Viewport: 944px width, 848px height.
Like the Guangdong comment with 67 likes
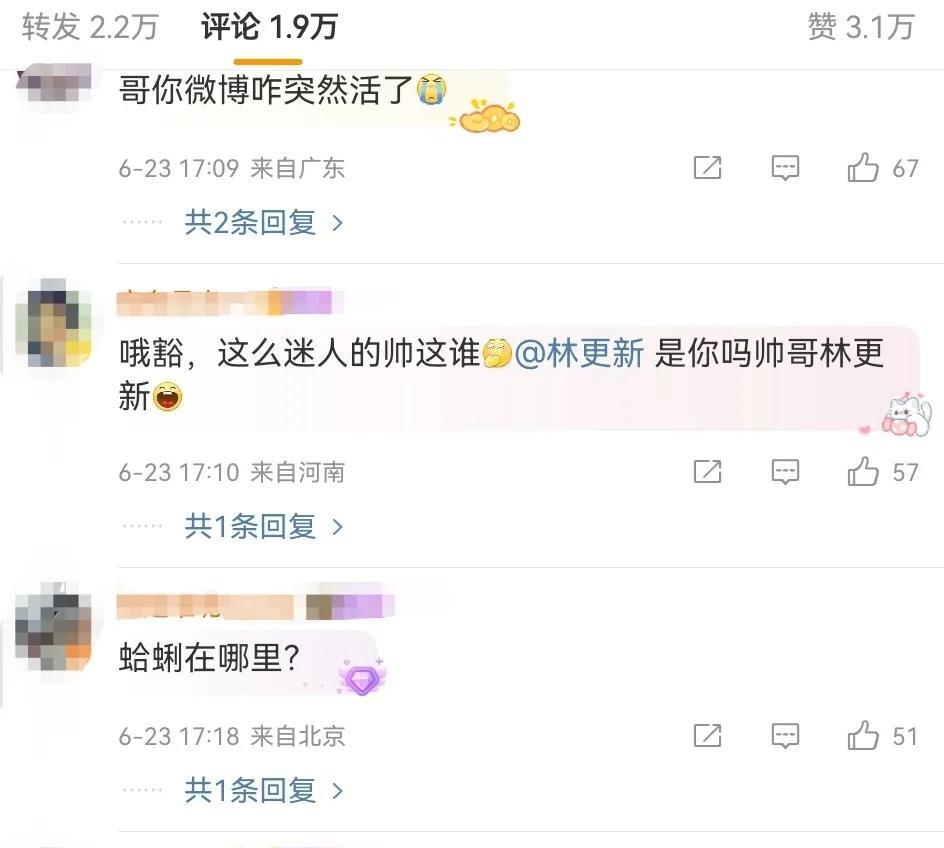pos(883,167)
